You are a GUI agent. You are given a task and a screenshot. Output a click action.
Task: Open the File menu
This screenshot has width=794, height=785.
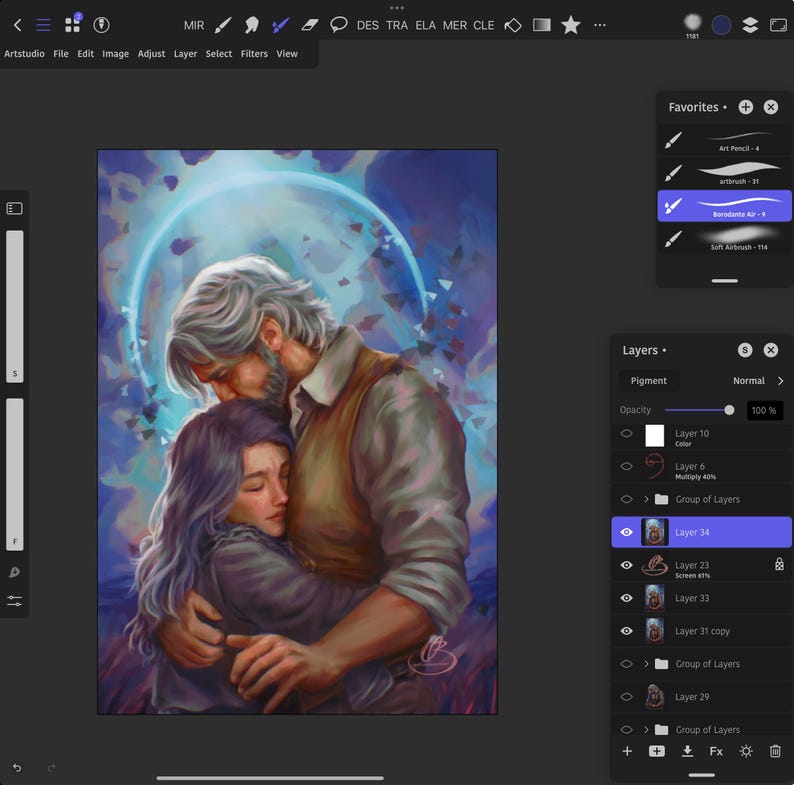tap(61, 54)
